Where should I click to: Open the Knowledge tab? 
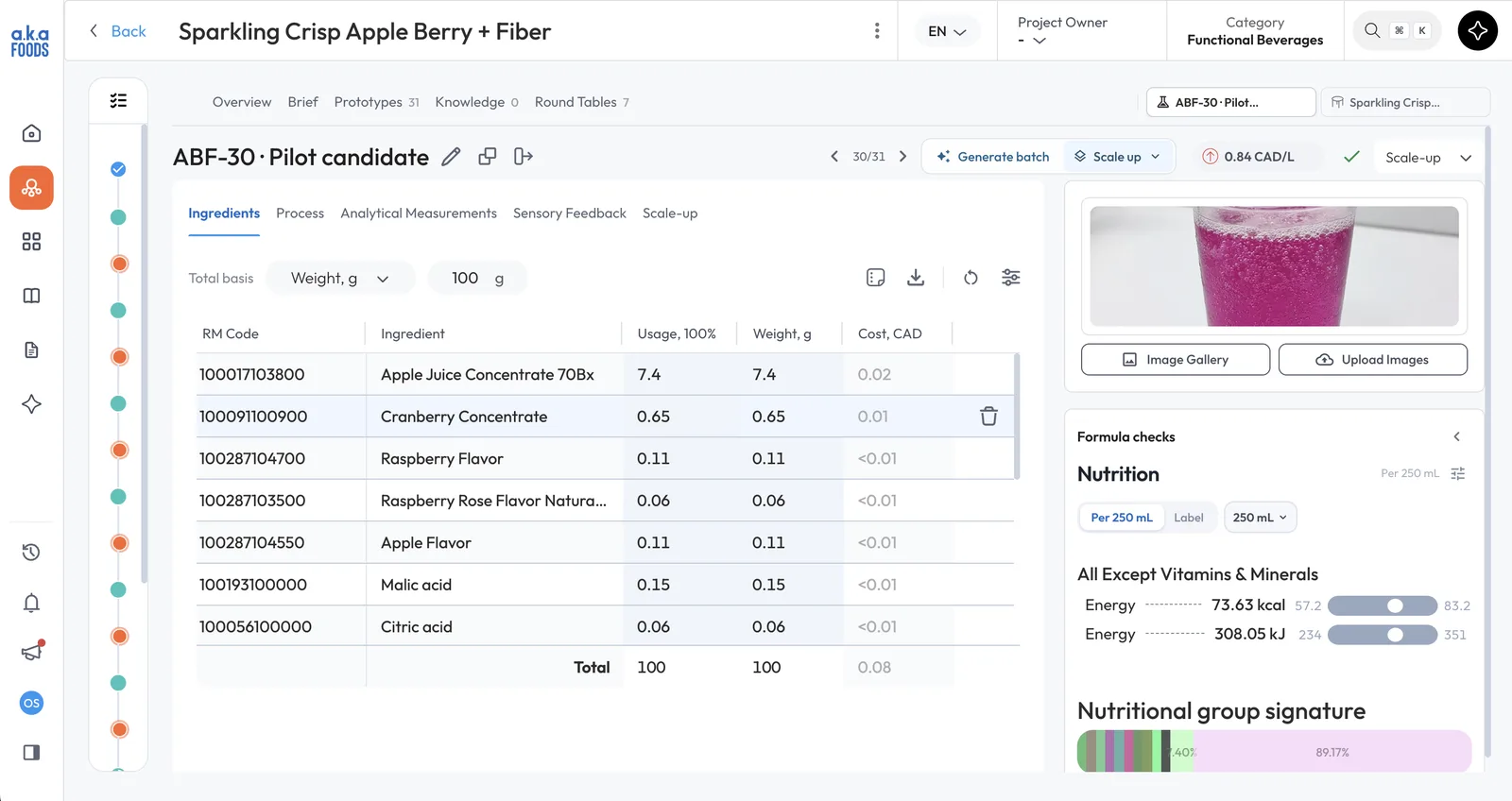click(476, 102)
